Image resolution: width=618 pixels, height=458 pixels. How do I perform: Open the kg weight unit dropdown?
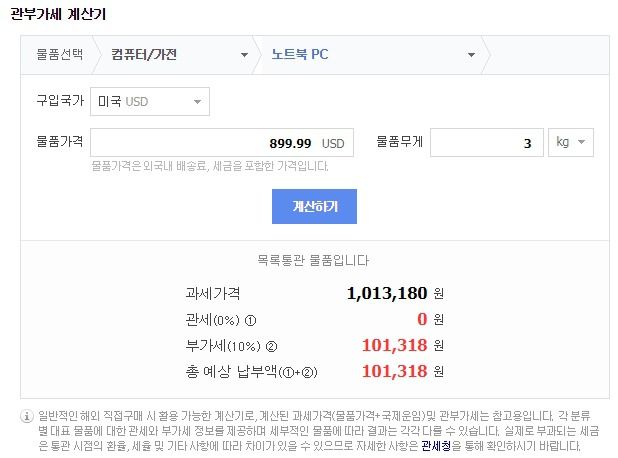coord(570,142)
